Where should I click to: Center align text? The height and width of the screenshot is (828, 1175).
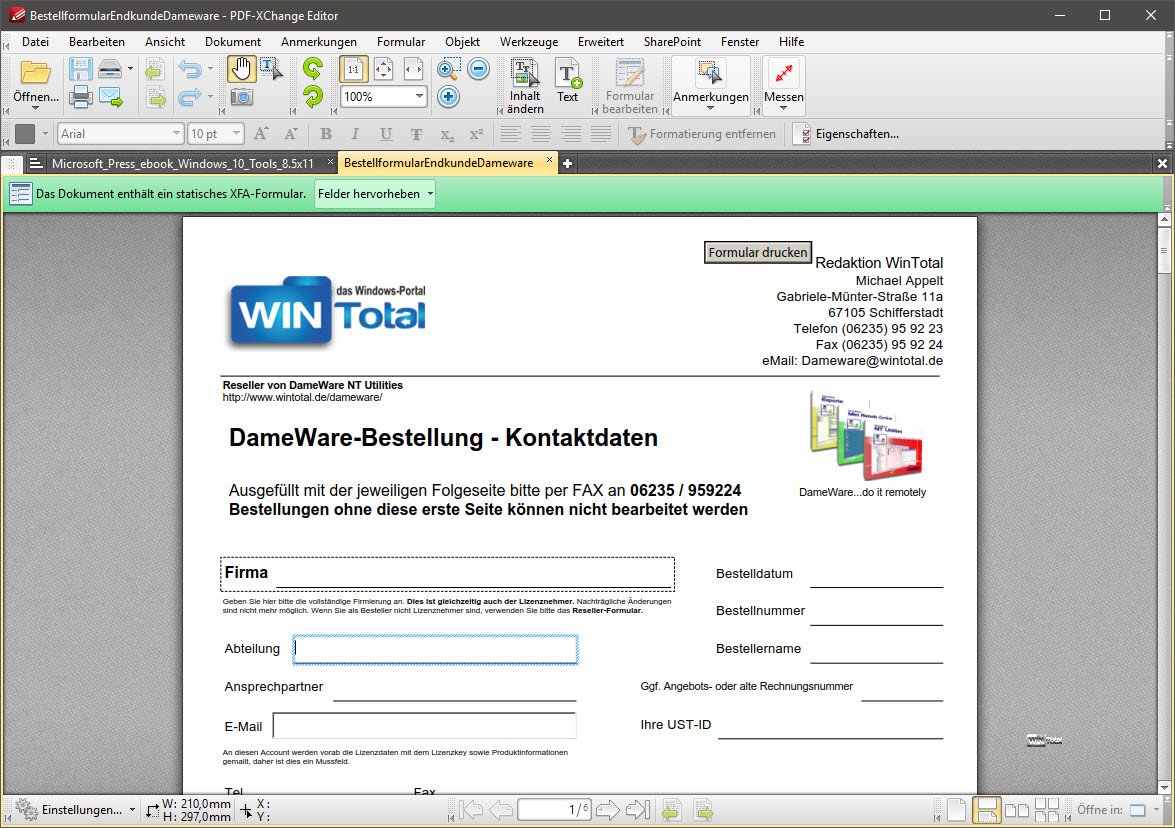[541, 134]
